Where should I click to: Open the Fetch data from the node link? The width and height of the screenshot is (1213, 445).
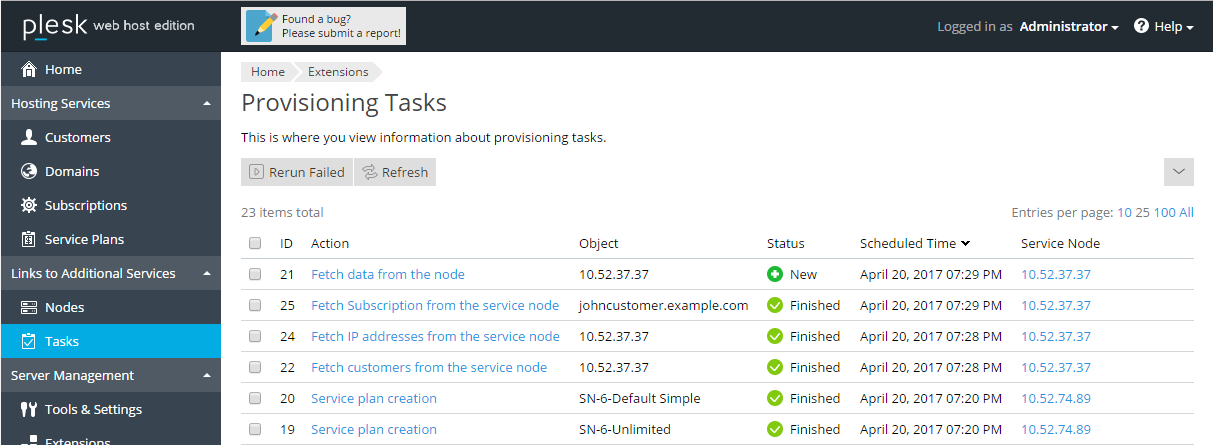388,274
